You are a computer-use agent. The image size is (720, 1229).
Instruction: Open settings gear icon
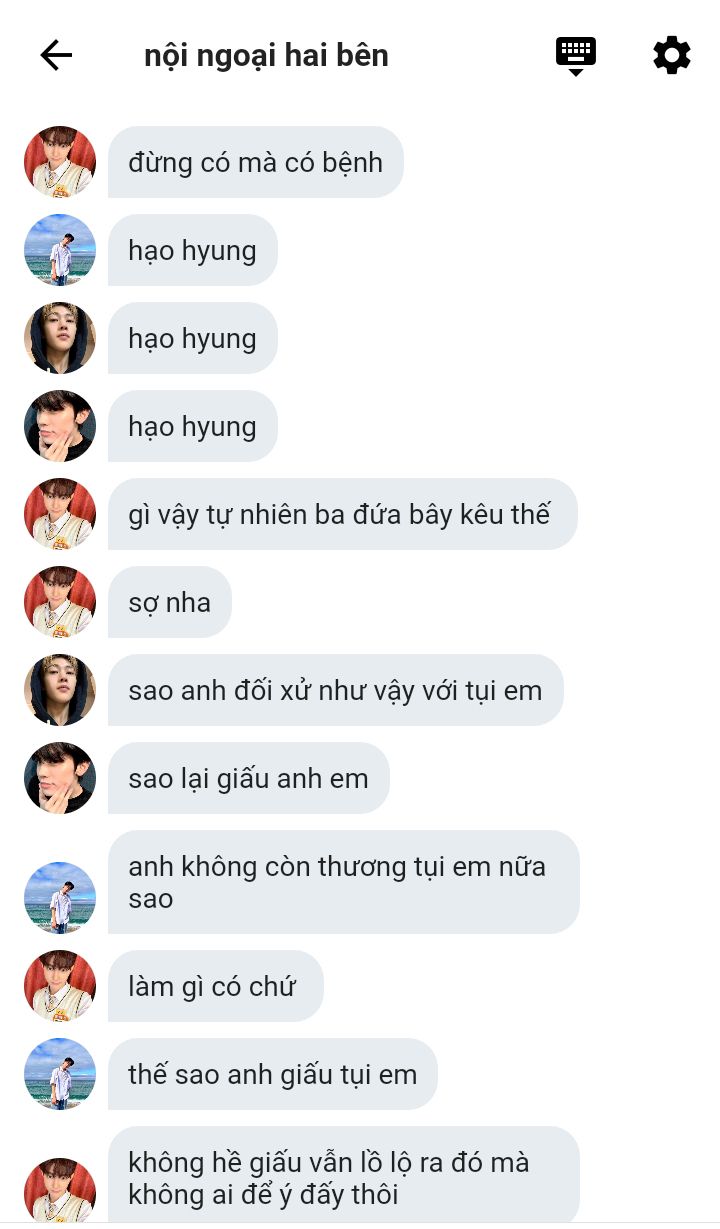[x=672, y=55]
